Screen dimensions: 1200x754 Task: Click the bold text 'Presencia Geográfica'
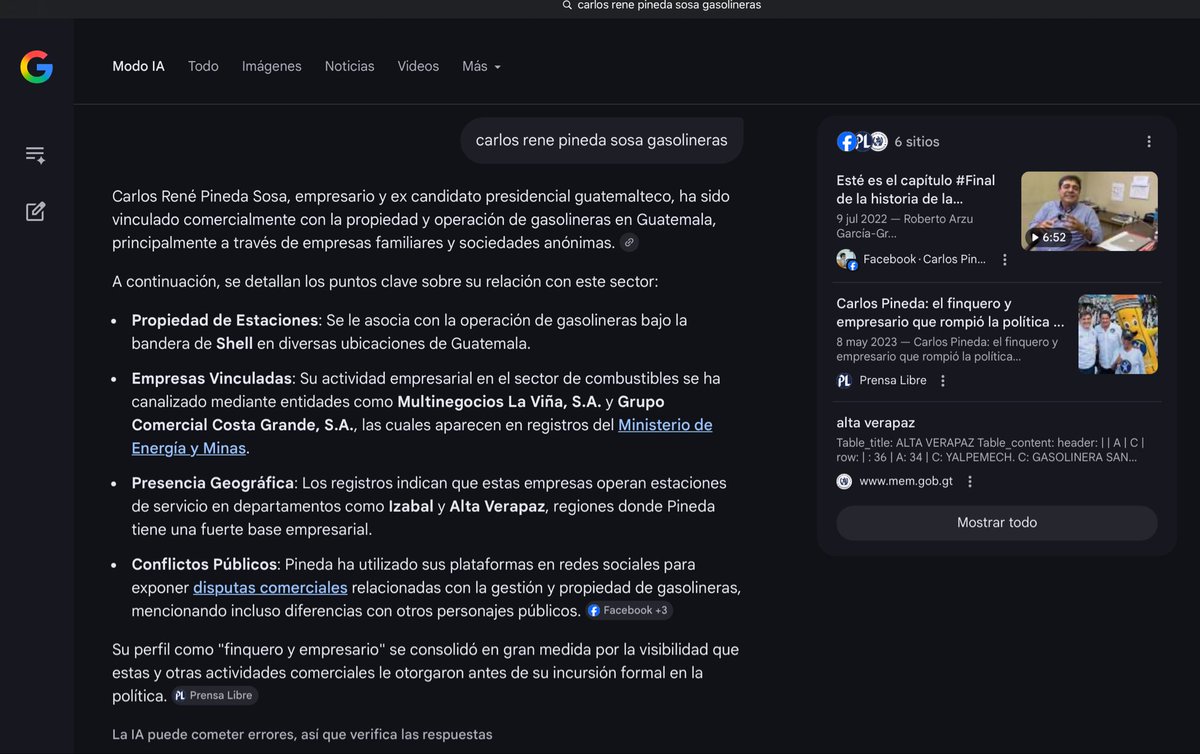213,483
